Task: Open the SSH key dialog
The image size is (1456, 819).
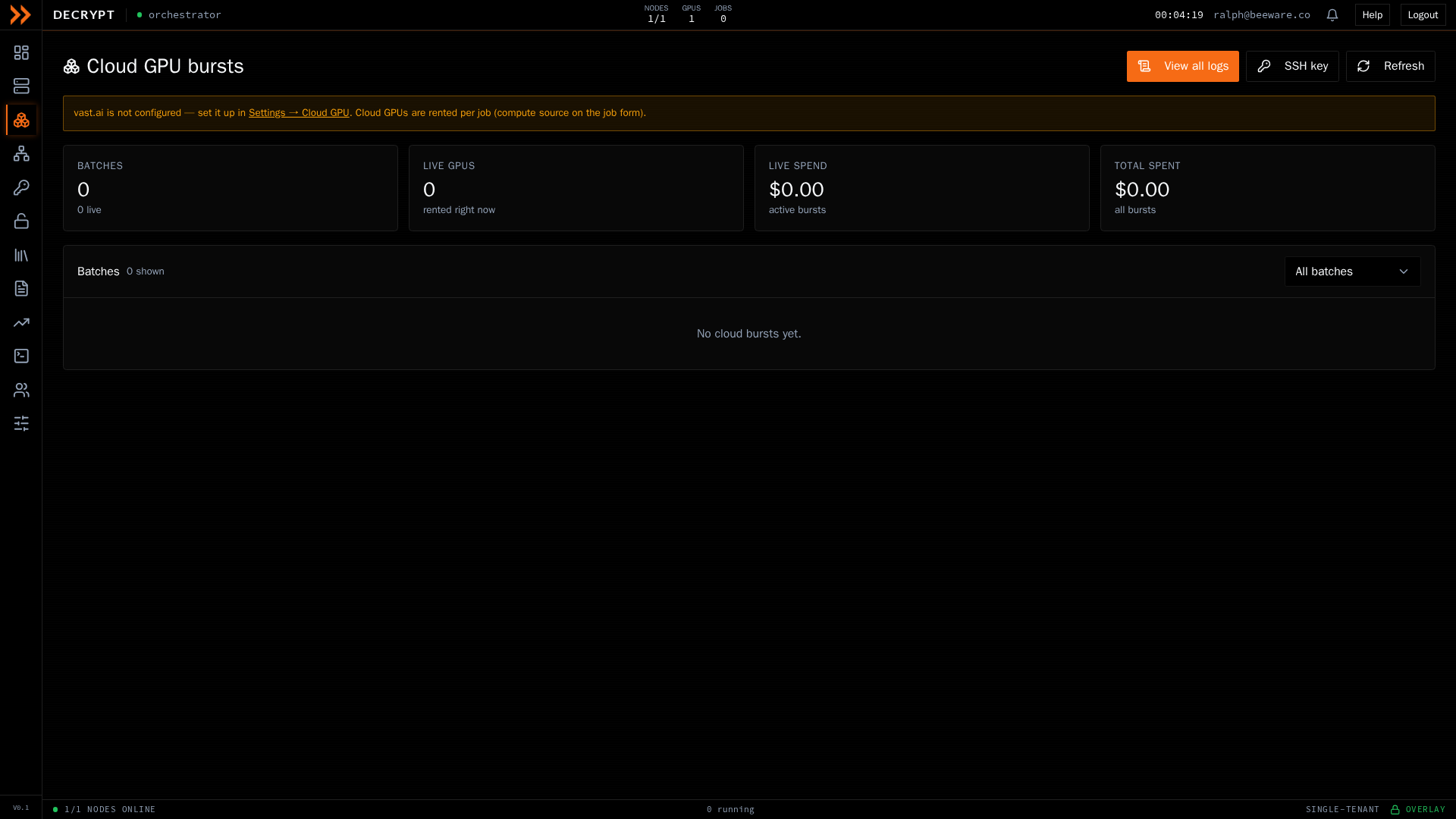Action: pyautogui.click(x=1292, y=66)
